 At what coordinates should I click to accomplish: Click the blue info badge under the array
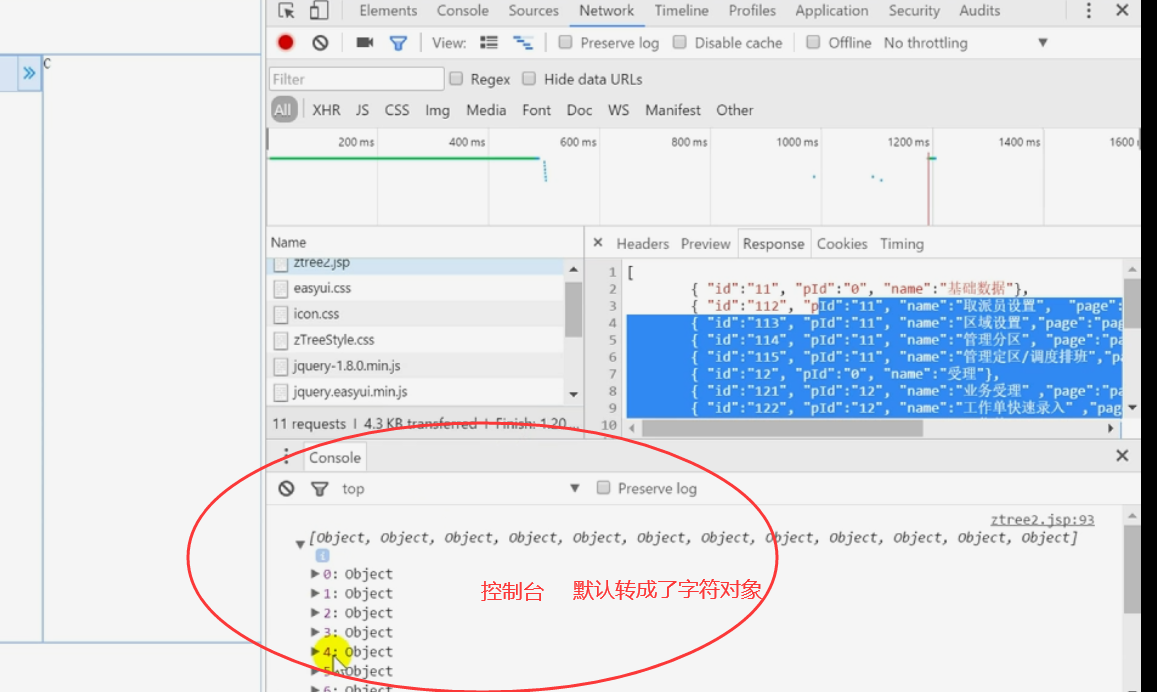click(322, 556)
